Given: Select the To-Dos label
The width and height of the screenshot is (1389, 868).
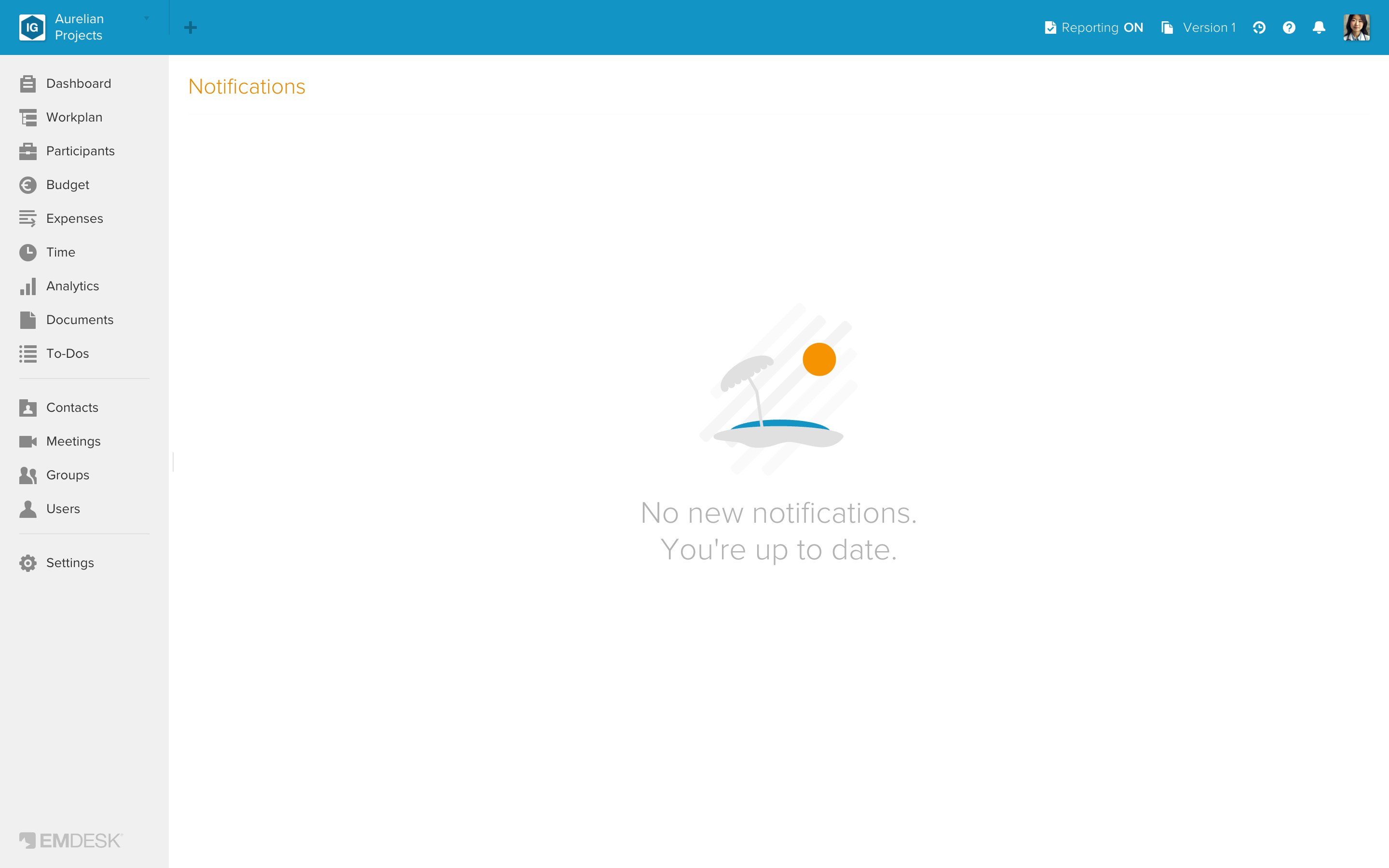Looking at the screenshot, I should tap(68, 353).
